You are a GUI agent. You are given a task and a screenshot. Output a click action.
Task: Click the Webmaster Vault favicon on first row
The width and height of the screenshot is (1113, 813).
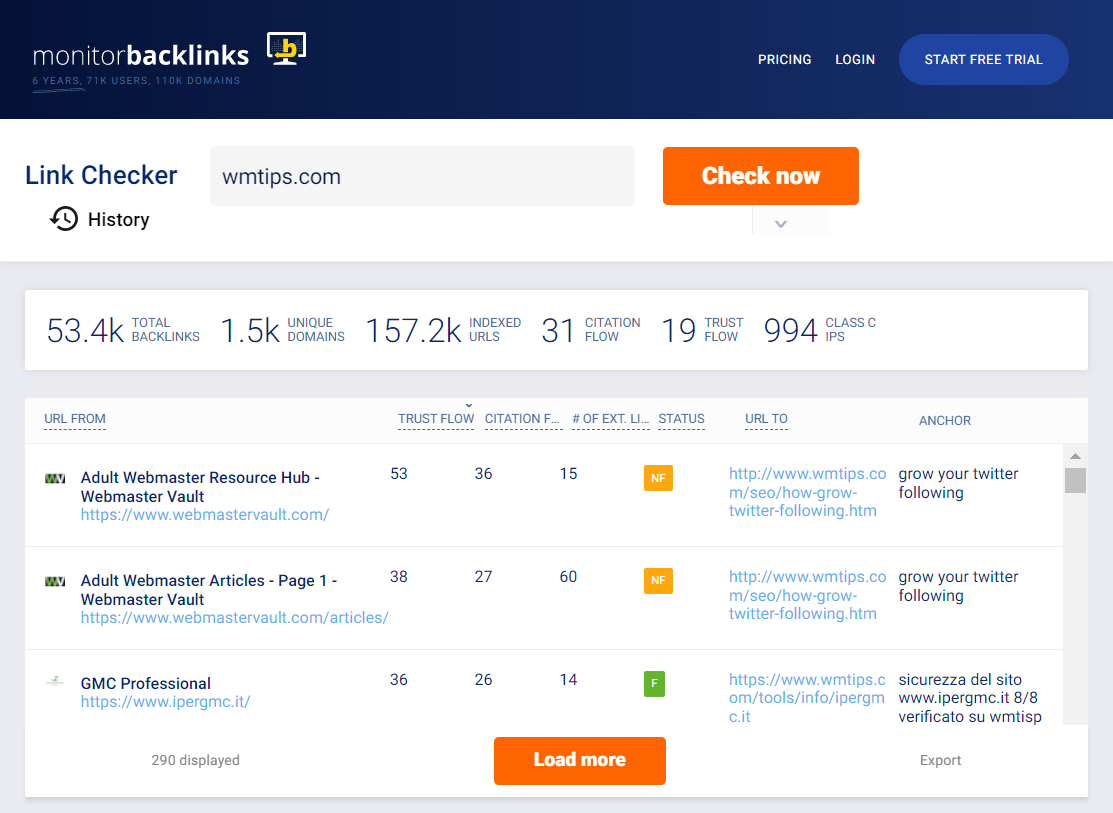point(55,477)
